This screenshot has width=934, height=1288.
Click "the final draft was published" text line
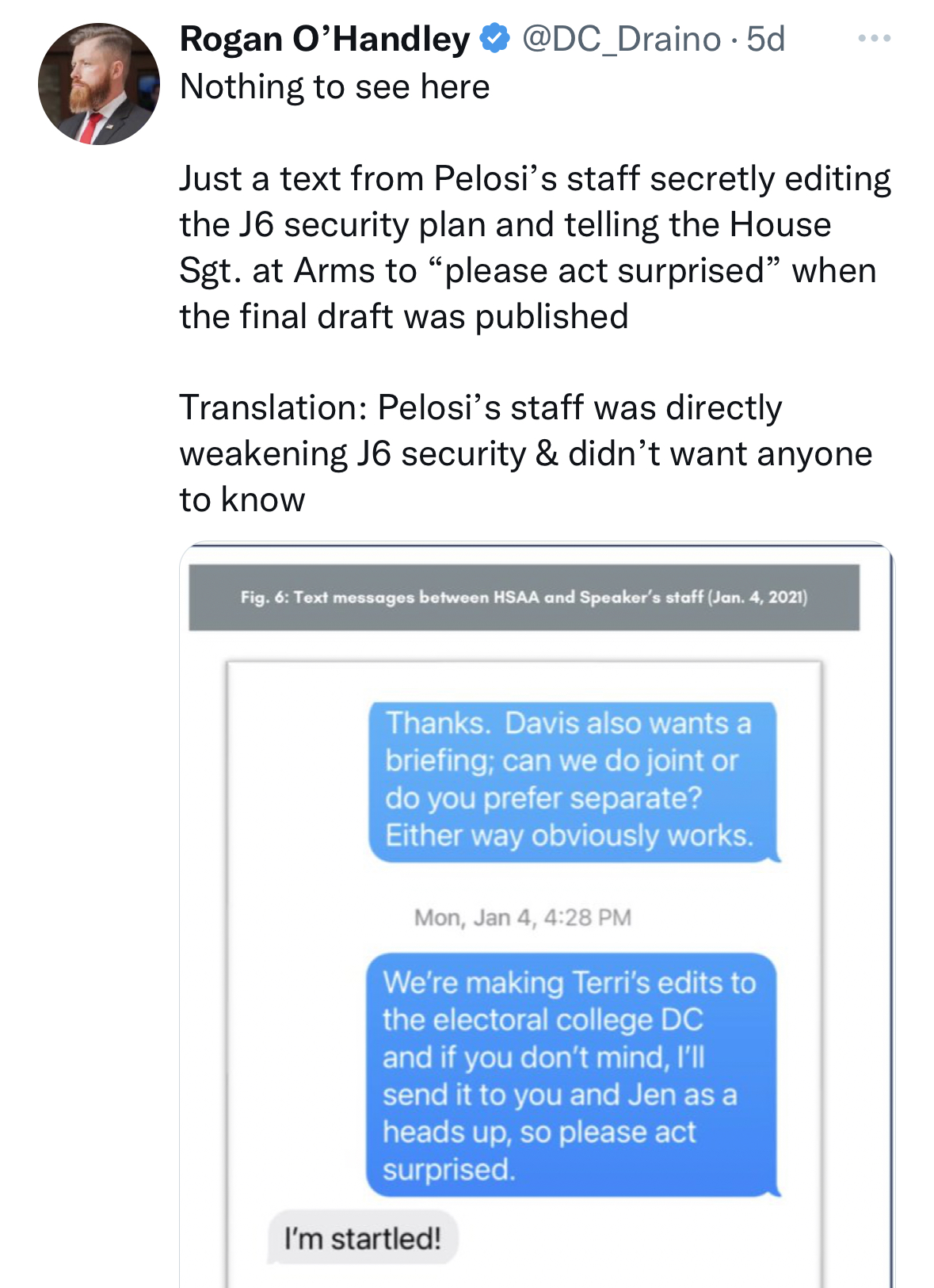(404, 316)
